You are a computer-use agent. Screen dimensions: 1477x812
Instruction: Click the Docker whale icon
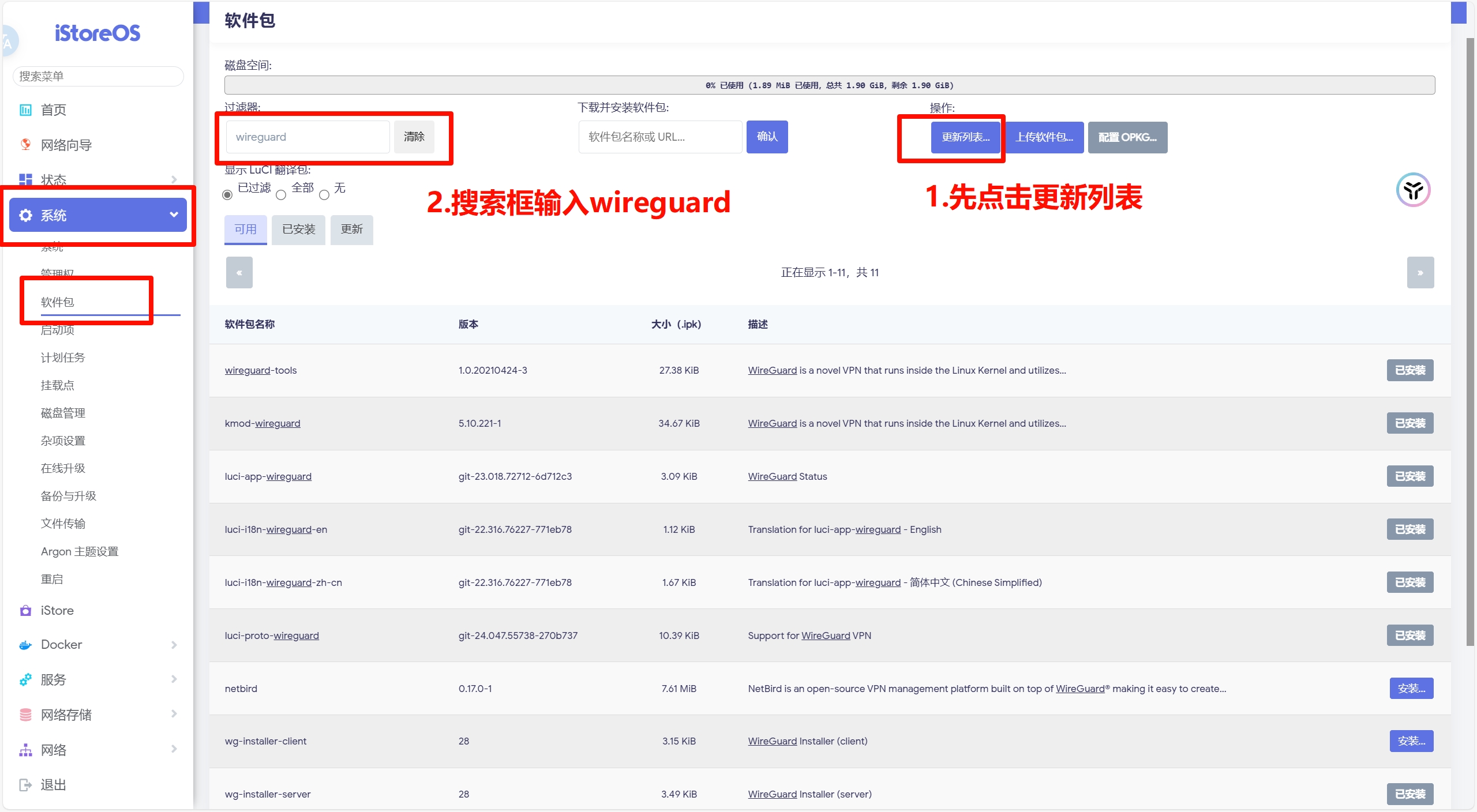[25, 645]
